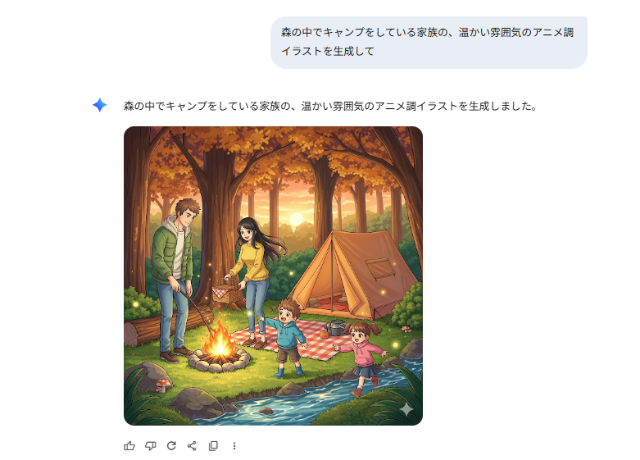The image size is (640, 460).
Task: Click the thumbs down bad response icon
Action: pos(150,446)
